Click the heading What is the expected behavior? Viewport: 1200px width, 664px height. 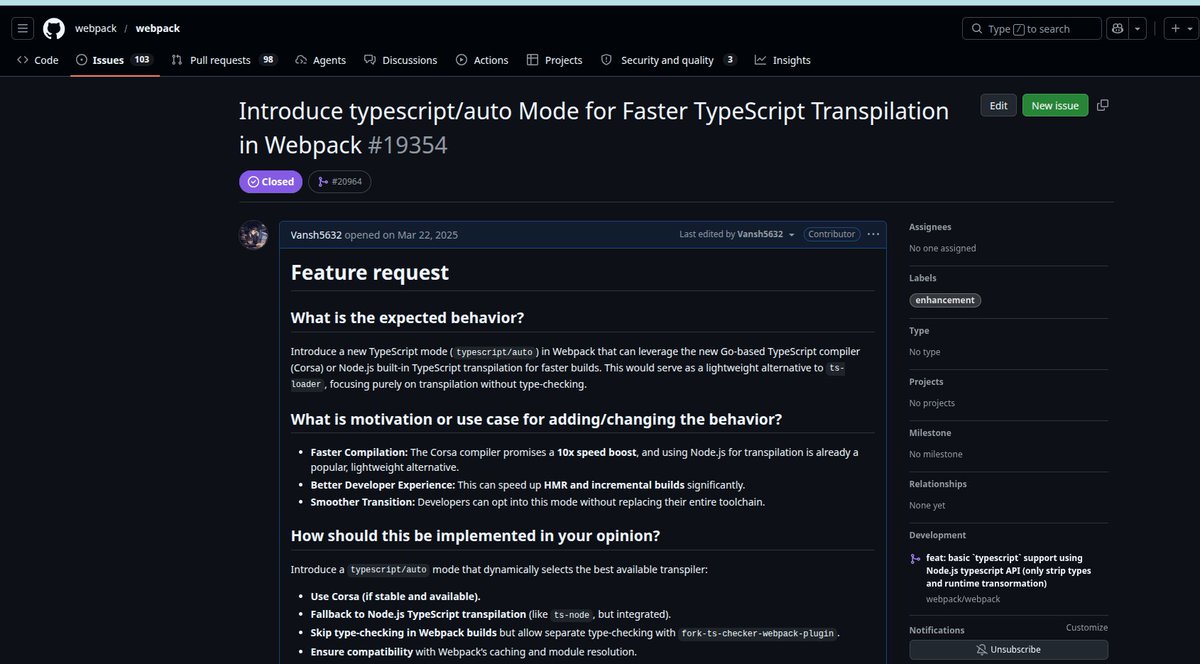[x=407, y=318]
